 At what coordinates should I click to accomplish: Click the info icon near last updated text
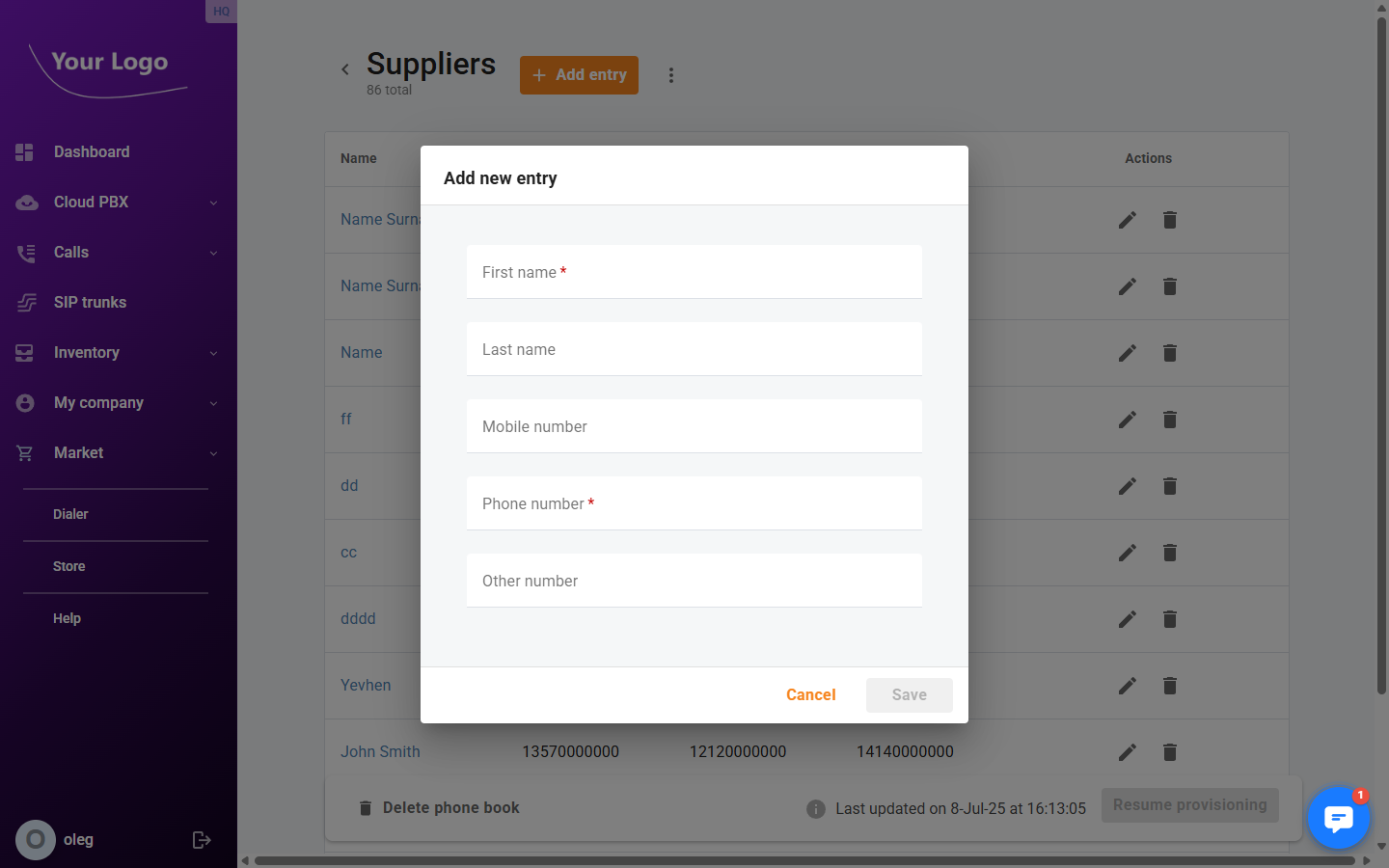[816, 808]
